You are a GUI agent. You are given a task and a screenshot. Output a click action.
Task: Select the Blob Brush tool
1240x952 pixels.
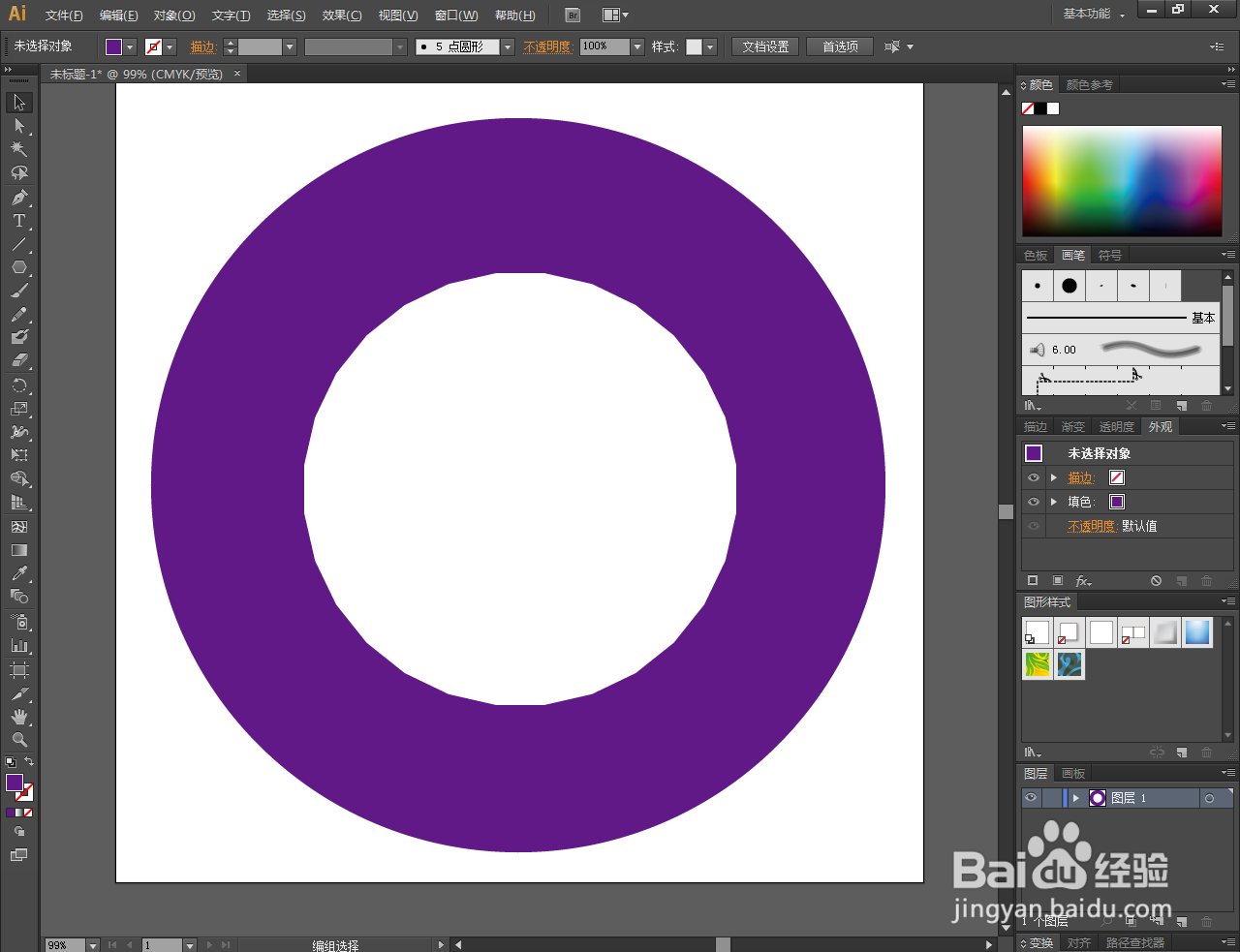pos(19,337)
